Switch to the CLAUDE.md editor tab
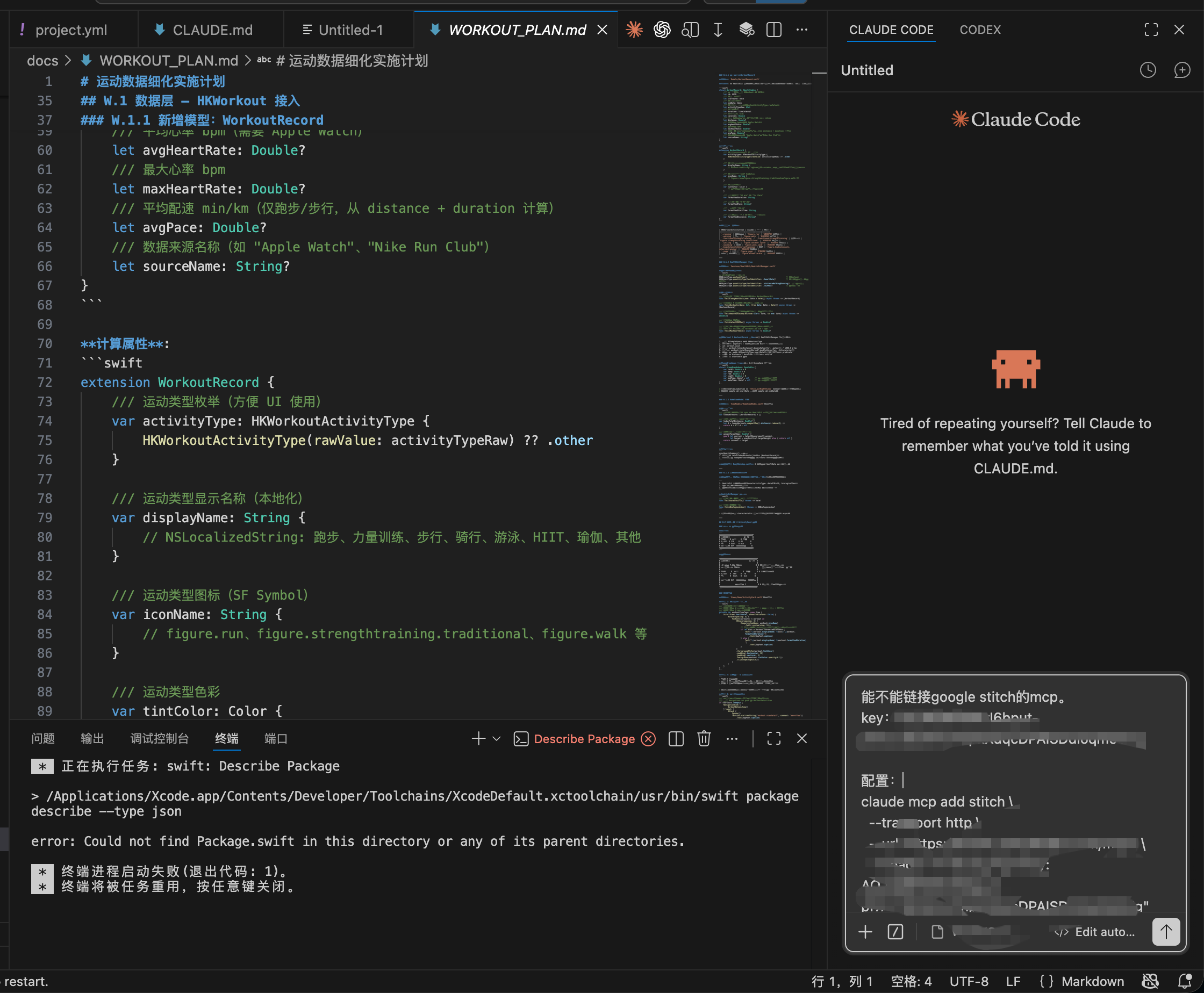Image resolution: width=1204 pixels, height=993 pixels. (212, 30)
